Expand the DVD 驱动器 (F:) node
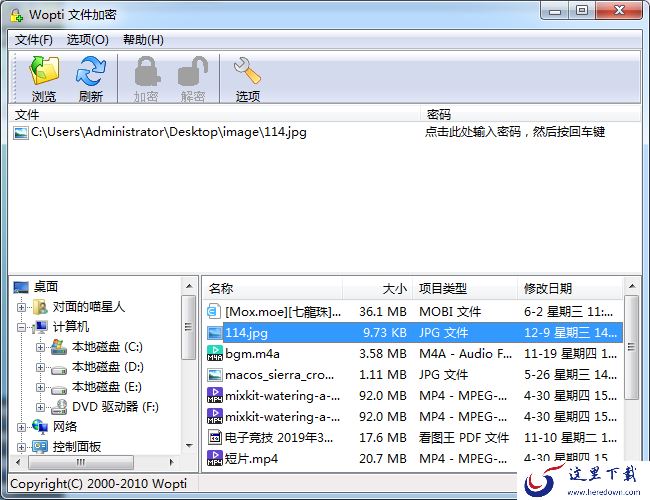This screenshot has height=500, width=650. tap(40, 407)
